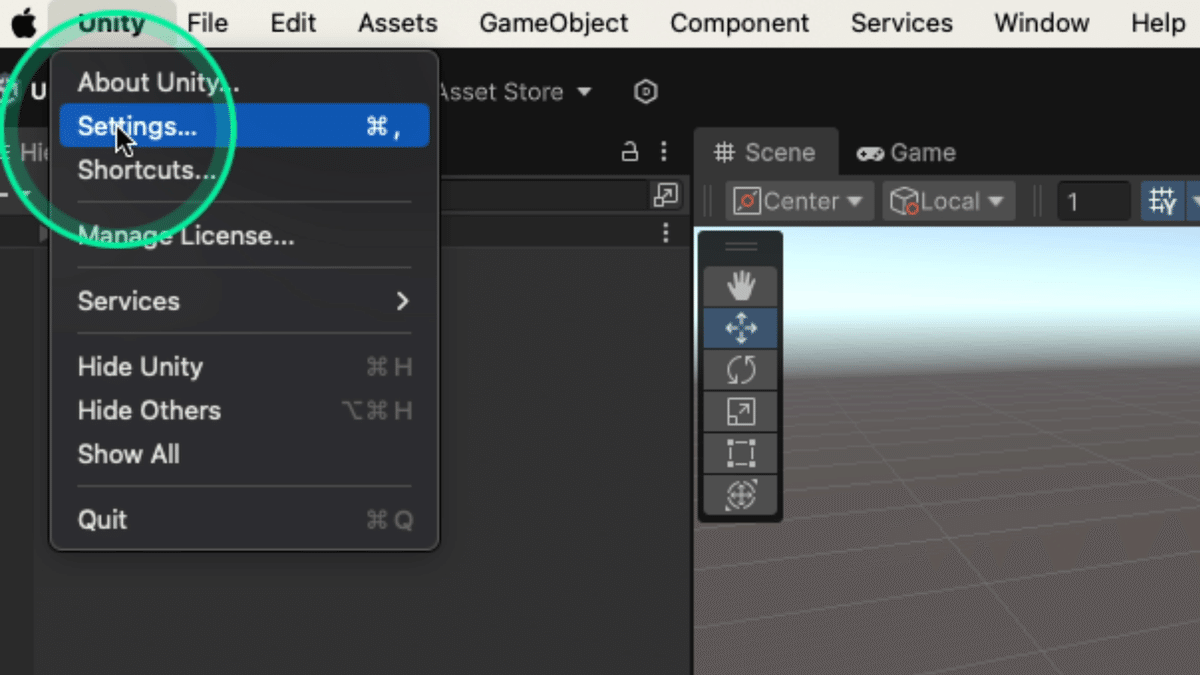Screen dimensions: 1200x675
Task: Open the Asset Store dropdown
Action: [x=515, y=92]
